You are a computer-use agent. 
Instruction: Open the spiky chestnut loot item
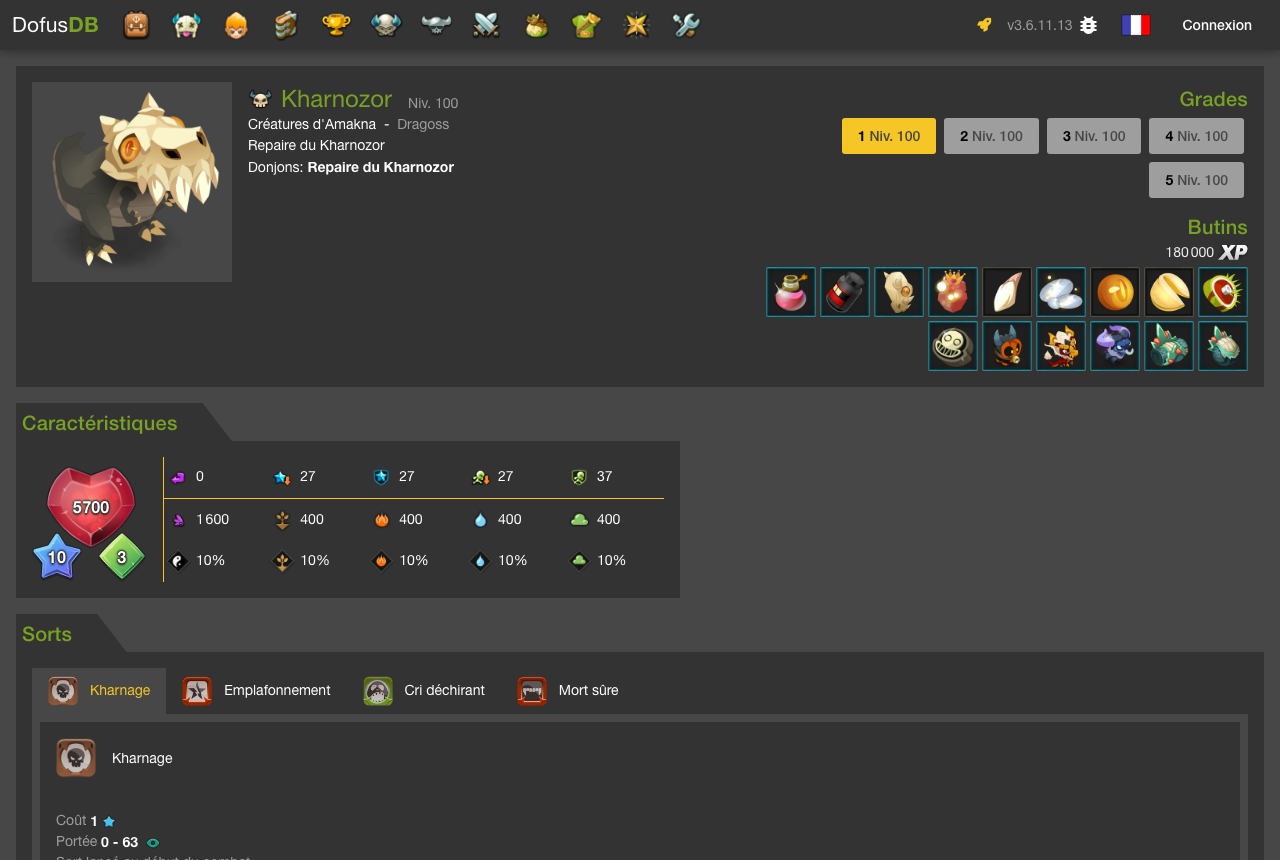tap(1223, 292)
